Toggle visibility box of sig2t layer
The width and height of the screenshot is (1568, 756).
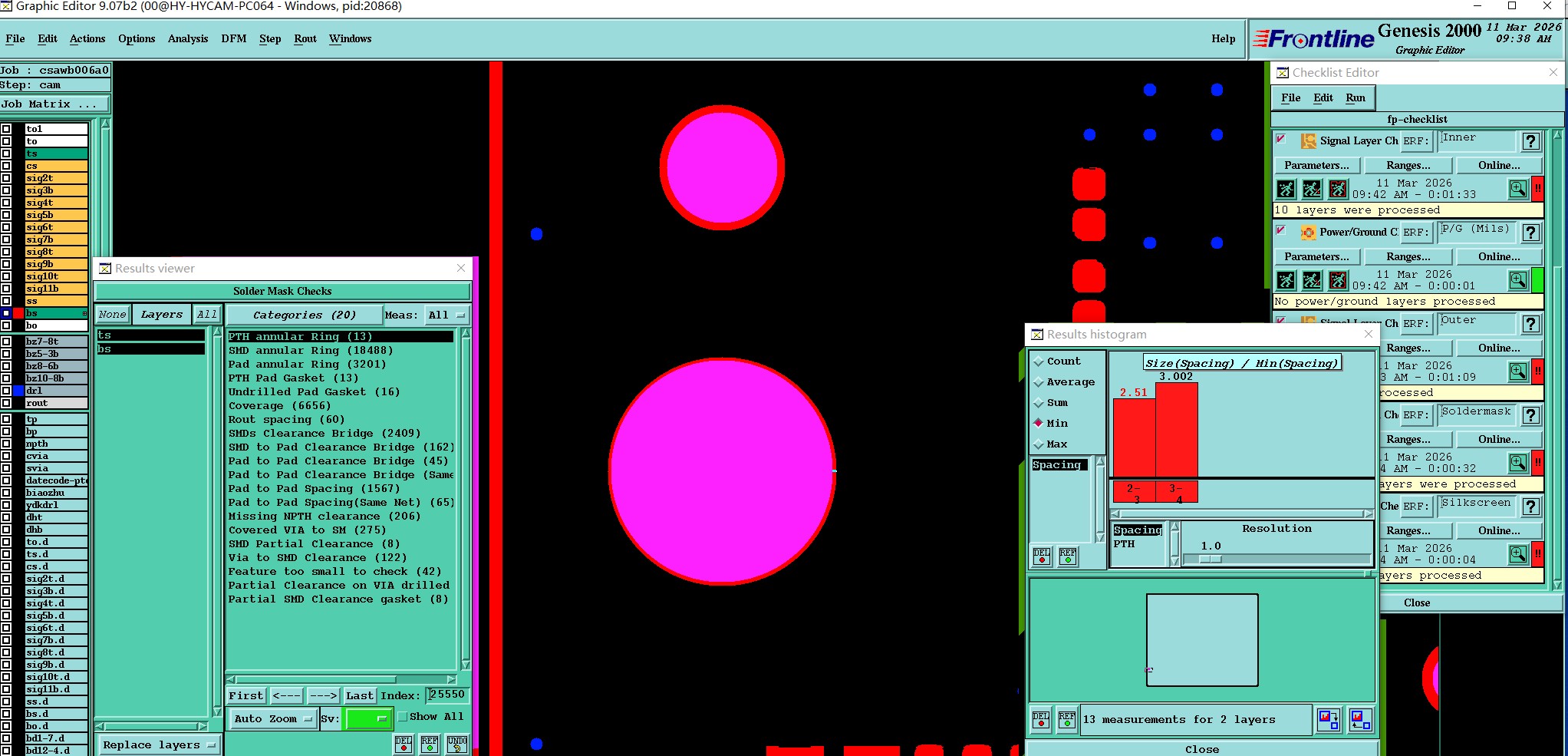tap(6, 178)
